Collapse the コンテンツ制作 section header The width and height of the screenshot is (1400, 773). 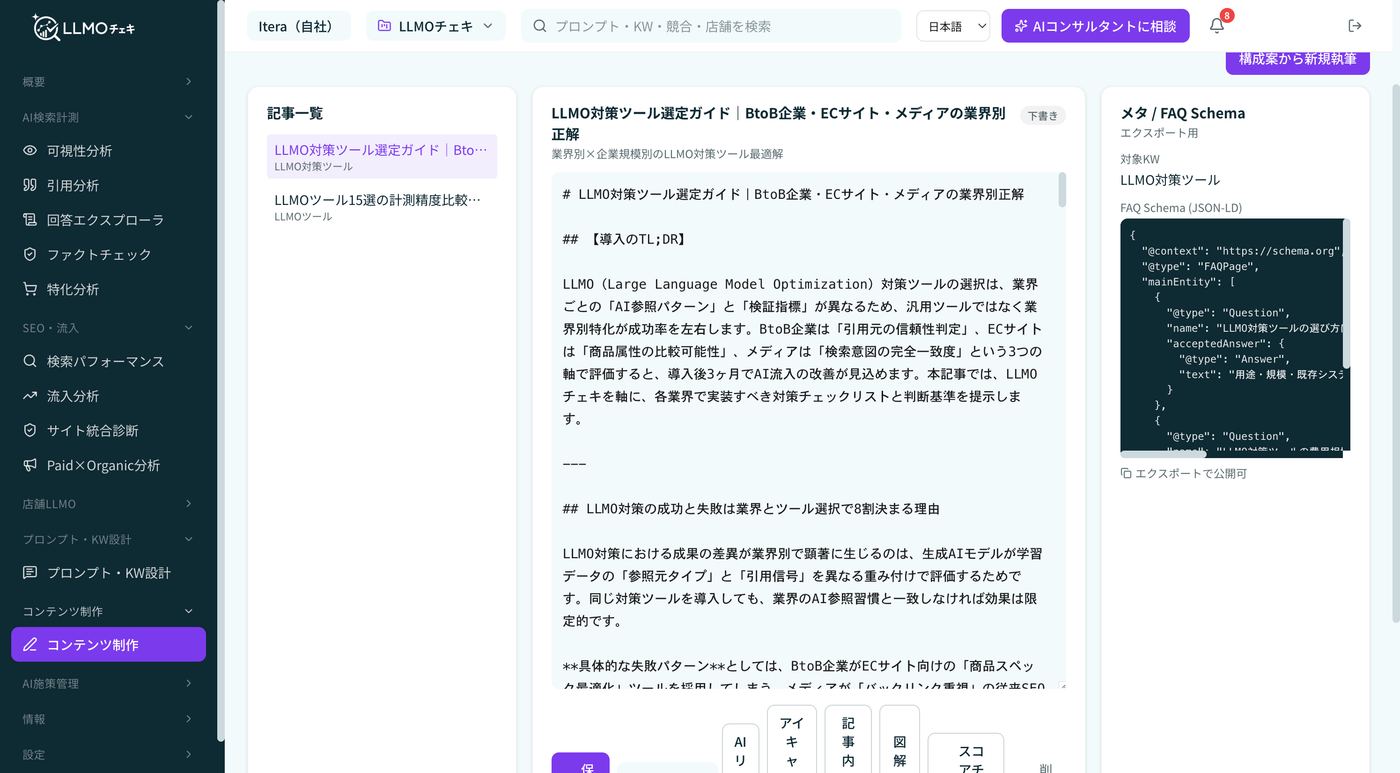[108, 611]
